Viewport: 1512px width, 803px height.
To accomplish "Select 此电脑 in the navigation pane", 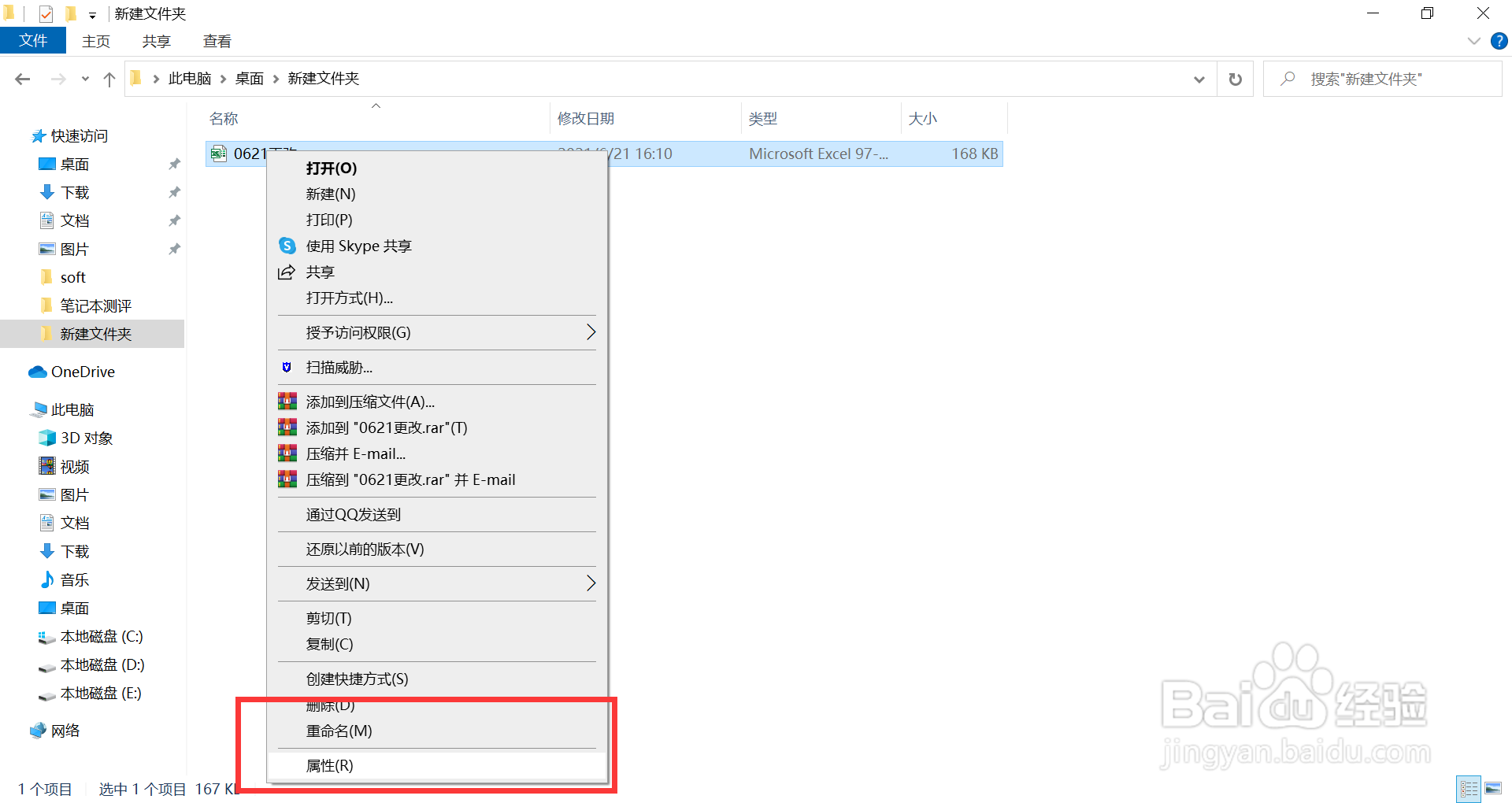I will coord(72,409).
